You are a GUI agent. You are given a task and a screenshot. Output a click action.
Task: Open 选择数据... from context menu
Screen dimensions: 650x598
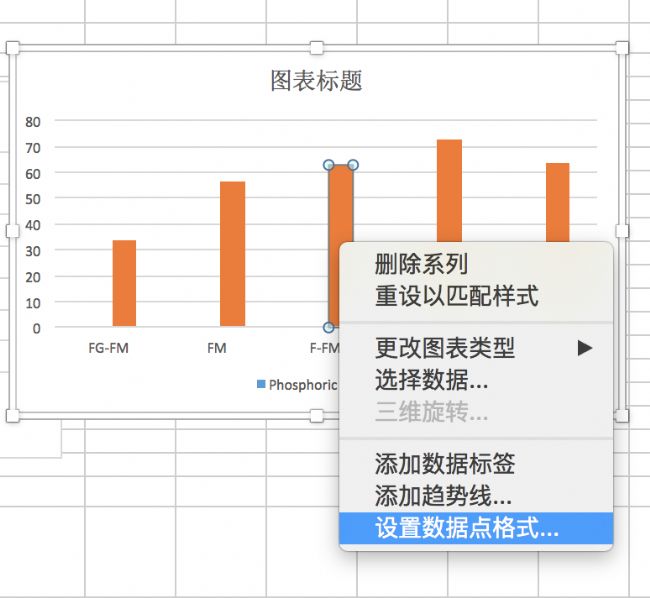tap(431, 380)
